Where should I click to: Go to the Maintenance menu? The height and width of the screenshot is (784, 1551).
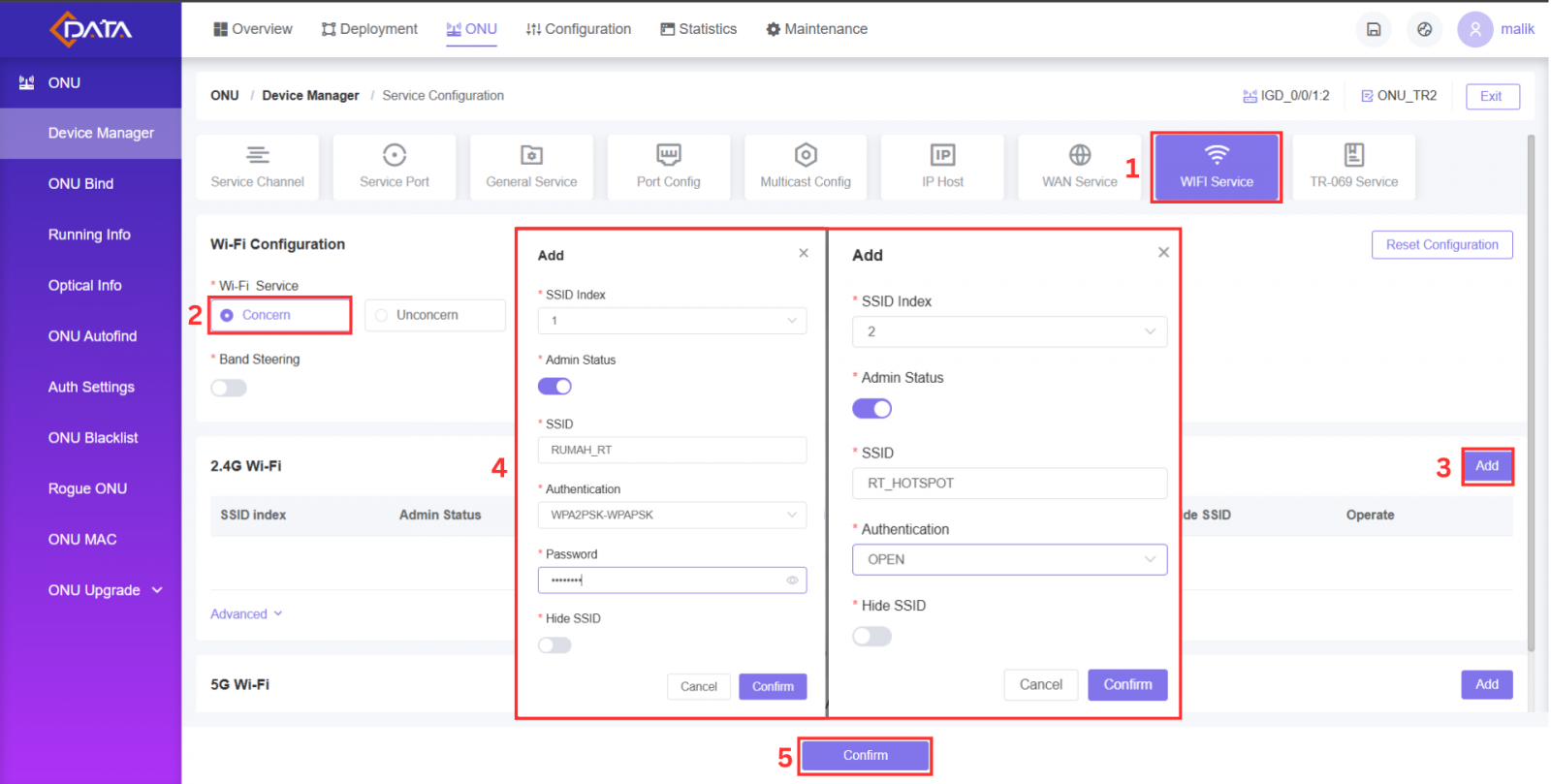point(816,29)
